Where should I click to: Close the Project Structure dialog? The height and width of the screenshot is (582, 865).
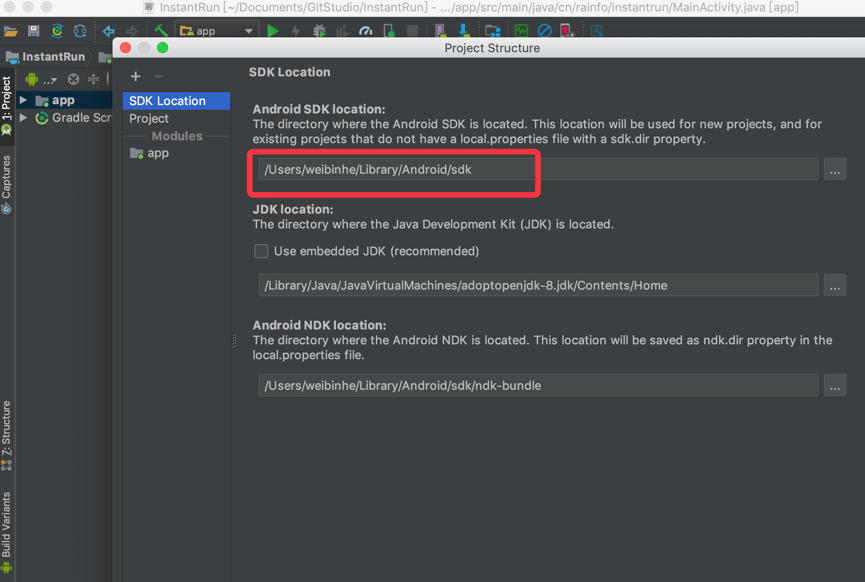pos(125,47)
